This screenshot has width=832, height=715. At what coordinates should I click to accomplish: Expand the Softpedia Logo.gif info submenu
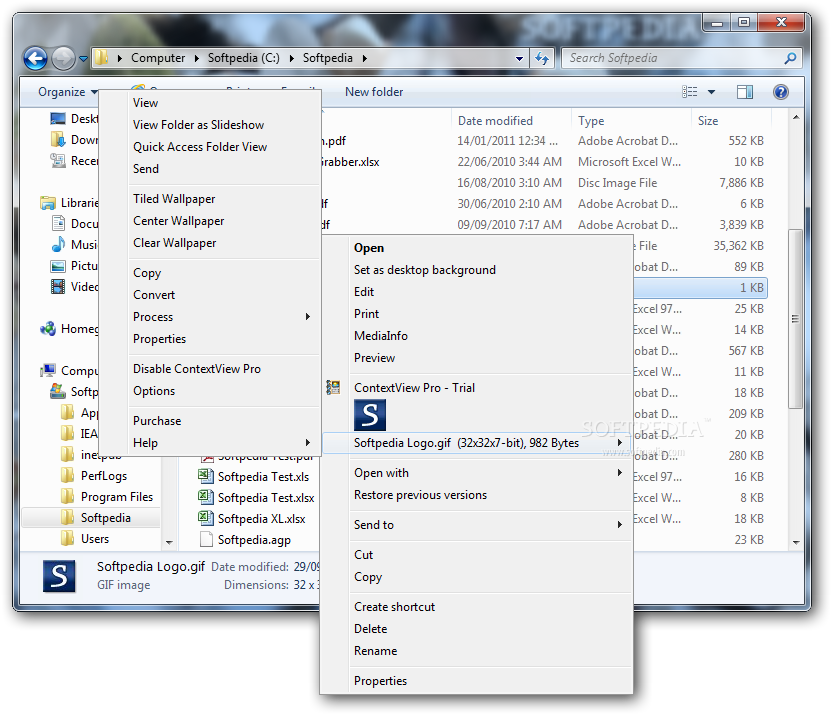pyautogui.click(x=476, y=443)
